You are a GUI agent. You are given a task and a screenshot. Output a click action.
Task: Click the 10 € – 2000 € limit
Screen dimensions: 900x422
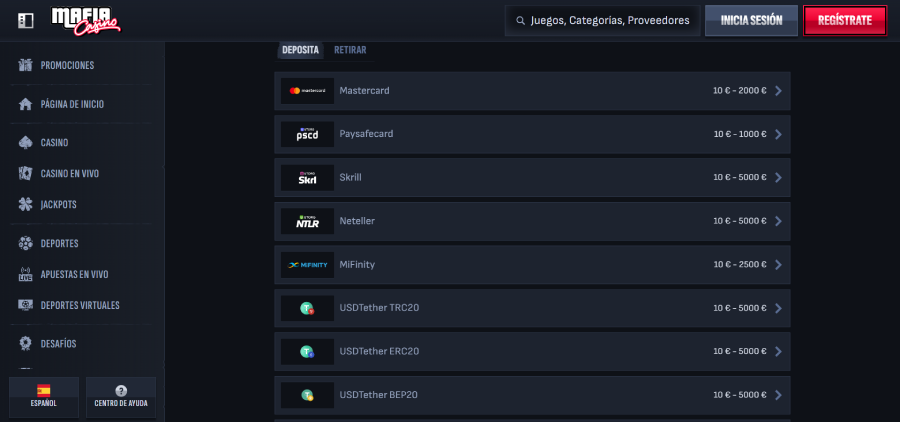coord(740,91)
